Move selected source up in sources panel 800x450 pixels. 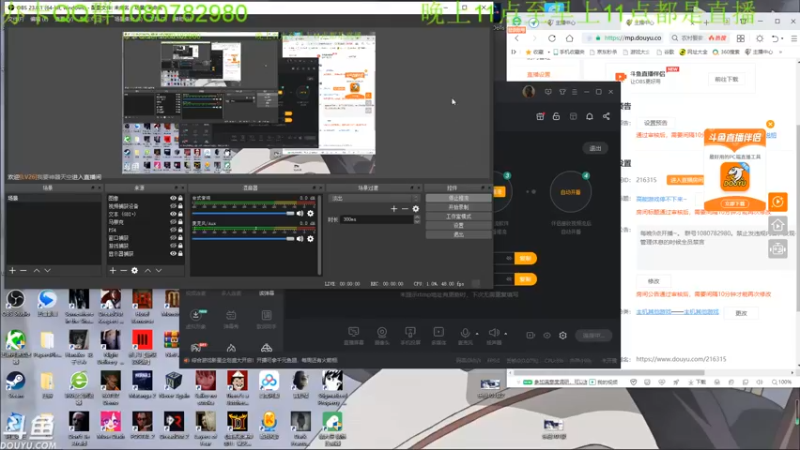[x=147, y=270]
